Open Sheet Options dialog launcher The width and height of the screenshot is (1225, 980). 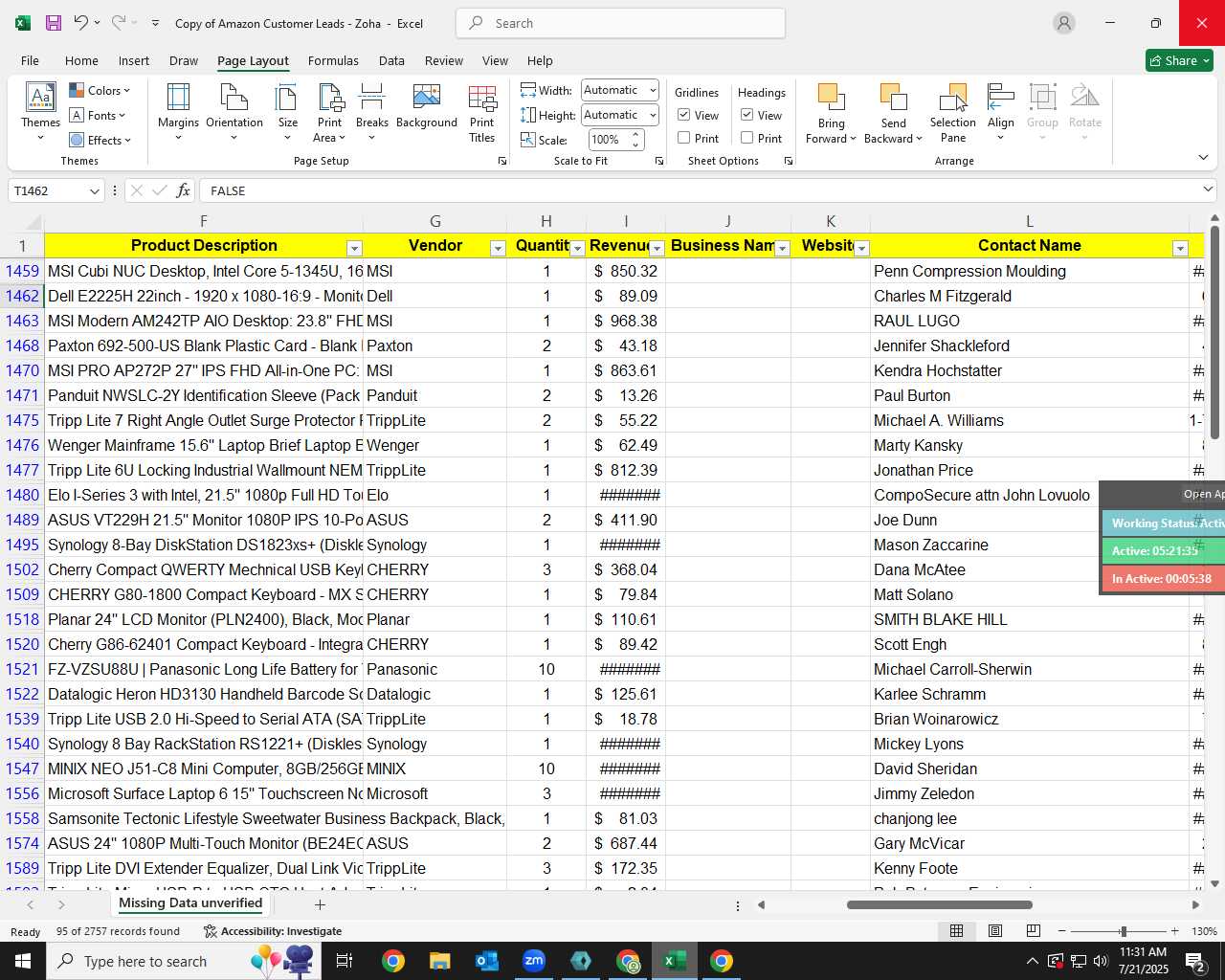789,161
